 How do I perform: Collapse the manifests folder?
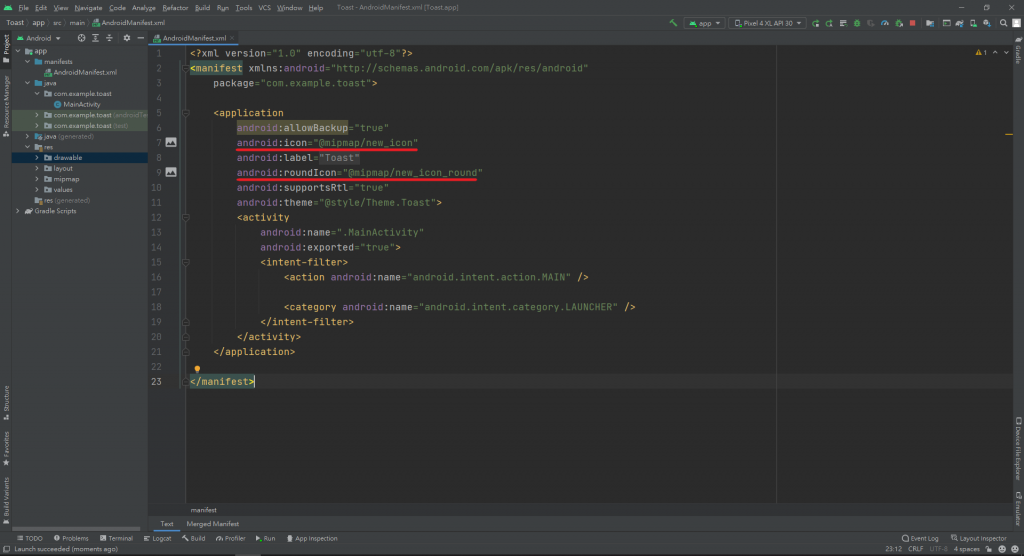[x=27, y=61]
